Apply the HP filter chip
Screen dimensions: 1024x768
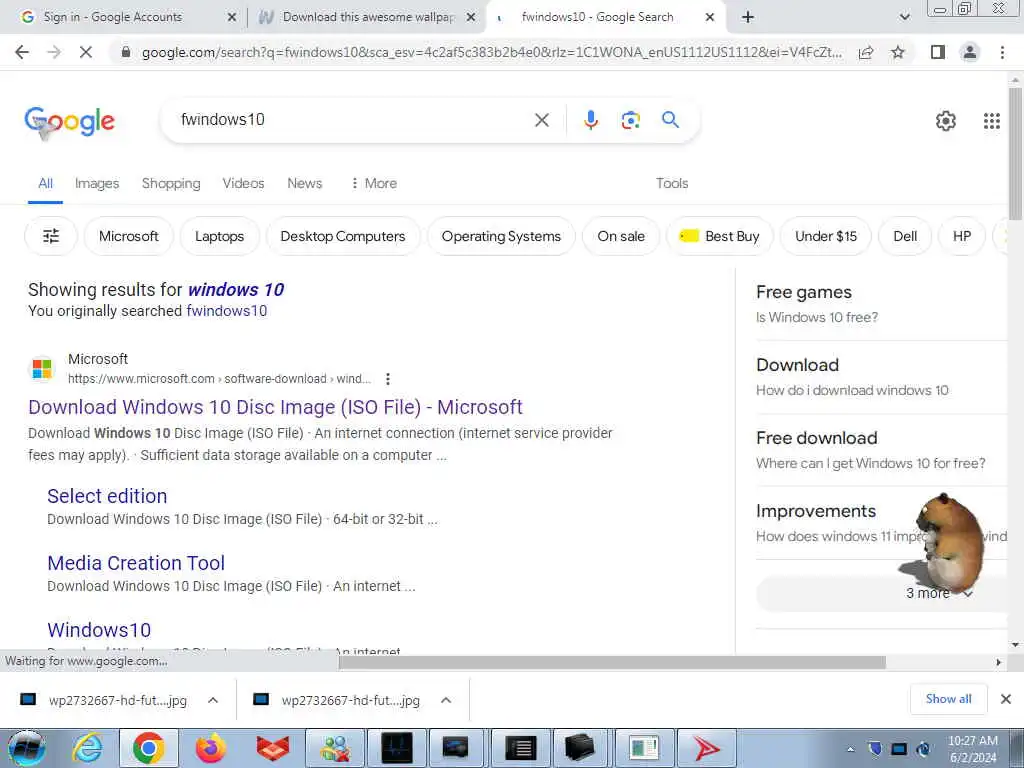[961, 236]
